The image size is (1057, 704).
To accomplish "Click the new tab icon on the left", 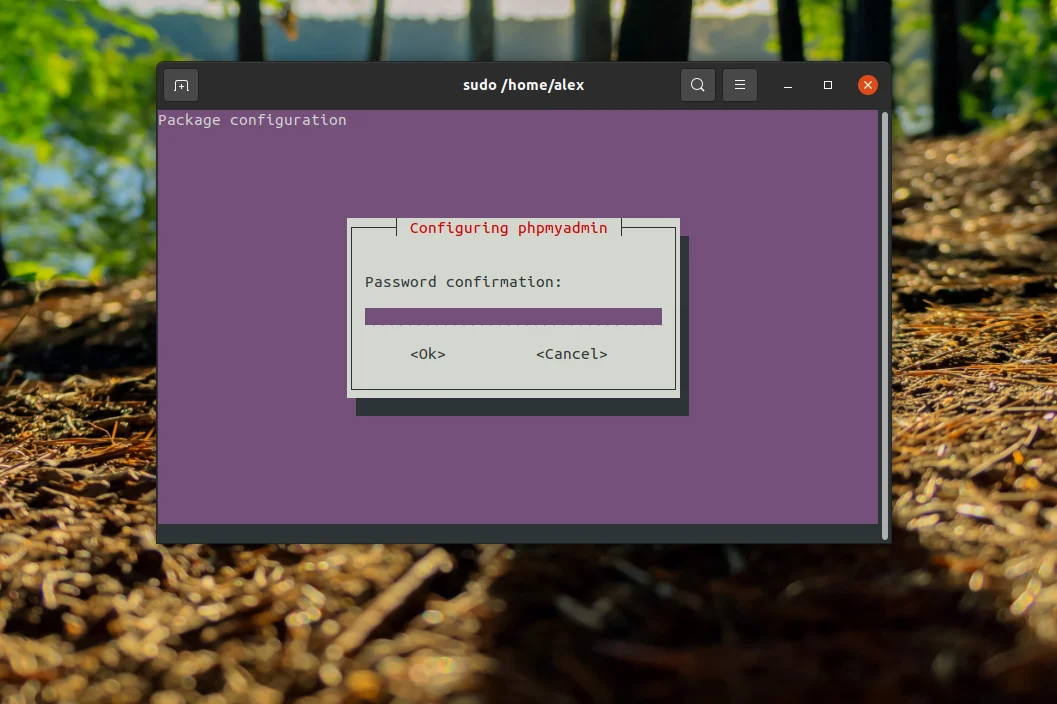I will click(x=180, y=85).
